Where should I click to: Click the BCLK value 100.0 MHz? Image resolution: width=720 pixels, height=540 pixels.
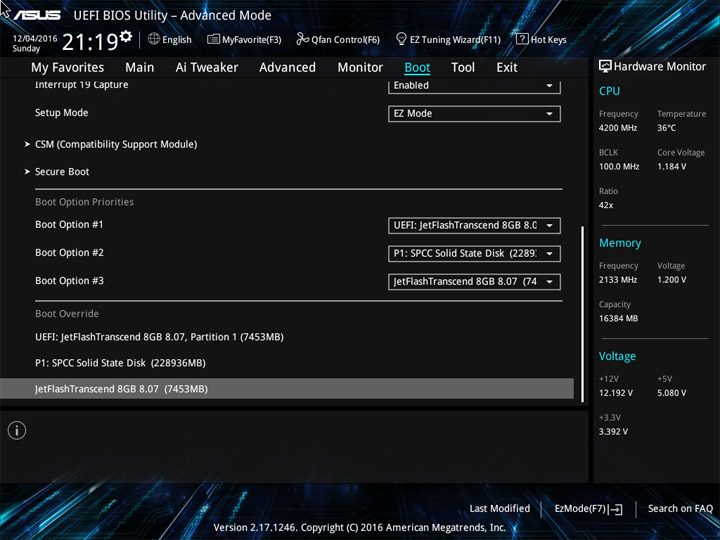[619, 167]
